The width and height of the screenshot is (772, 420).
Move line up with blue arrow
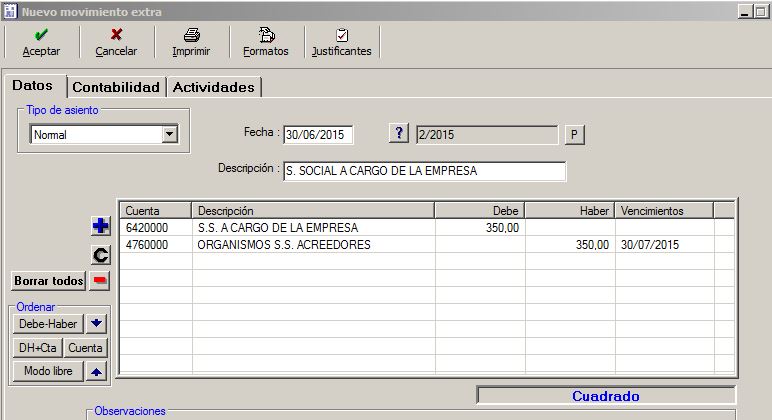pyautogui.click(x=96, y=371)
